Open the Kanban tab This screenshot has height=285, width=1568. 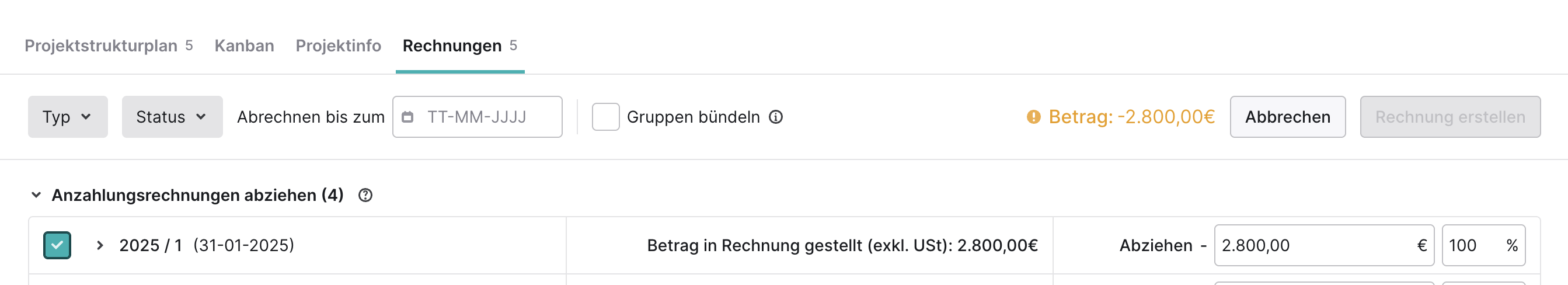click(244, 46)
